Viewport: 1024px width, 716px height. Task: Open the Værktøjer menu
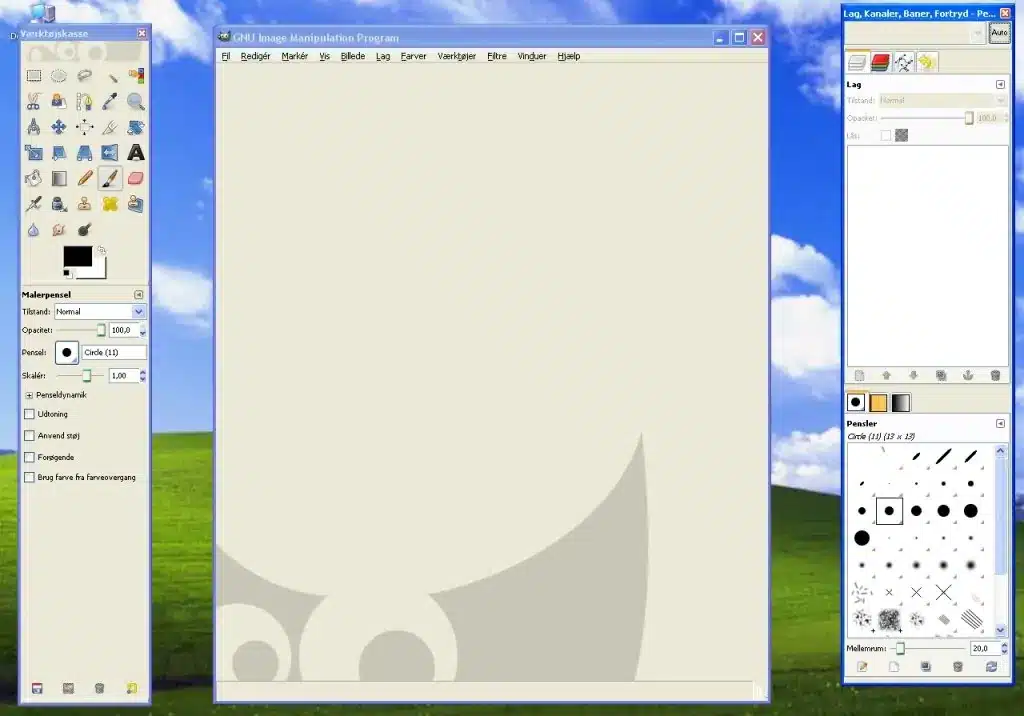point(456,56)
